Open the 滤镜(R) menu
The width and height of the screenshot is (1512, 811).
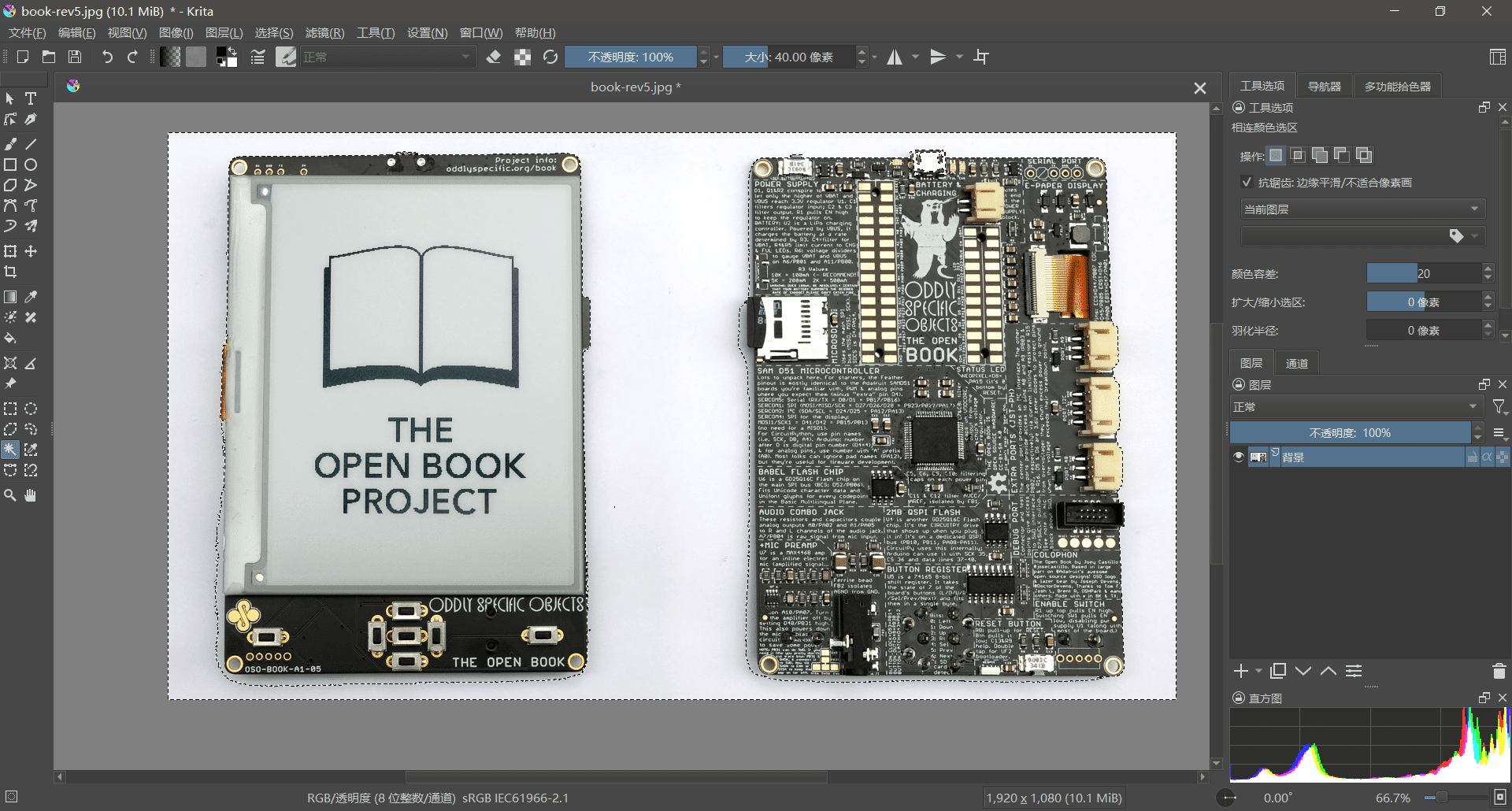324,32
